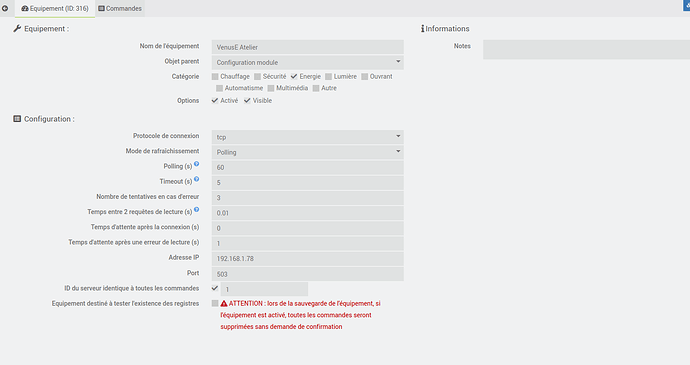Click Temps d'attente après erreur field
The image size is (690, 365).
tap(308, 243)
